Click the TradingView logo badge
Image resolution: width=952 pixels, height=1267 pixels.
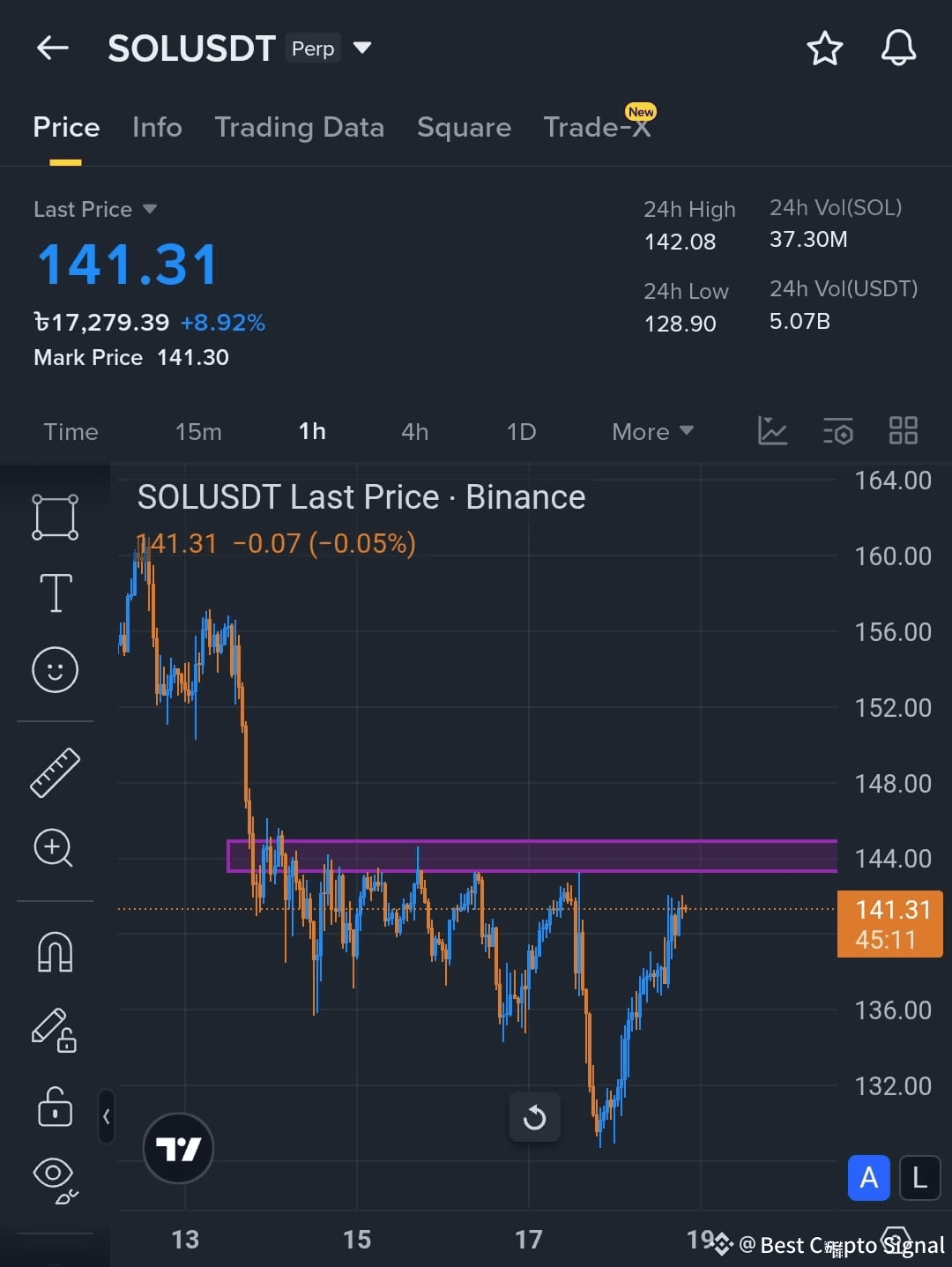coord(178,1148)
